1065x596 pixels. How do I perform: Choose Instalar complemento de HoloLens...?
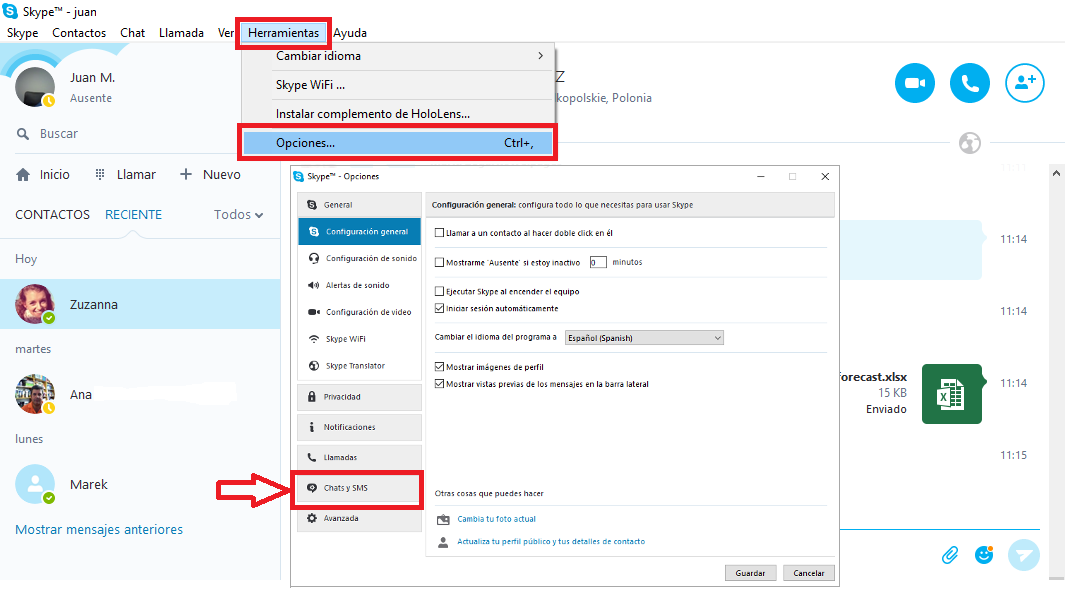coord(399,113)
